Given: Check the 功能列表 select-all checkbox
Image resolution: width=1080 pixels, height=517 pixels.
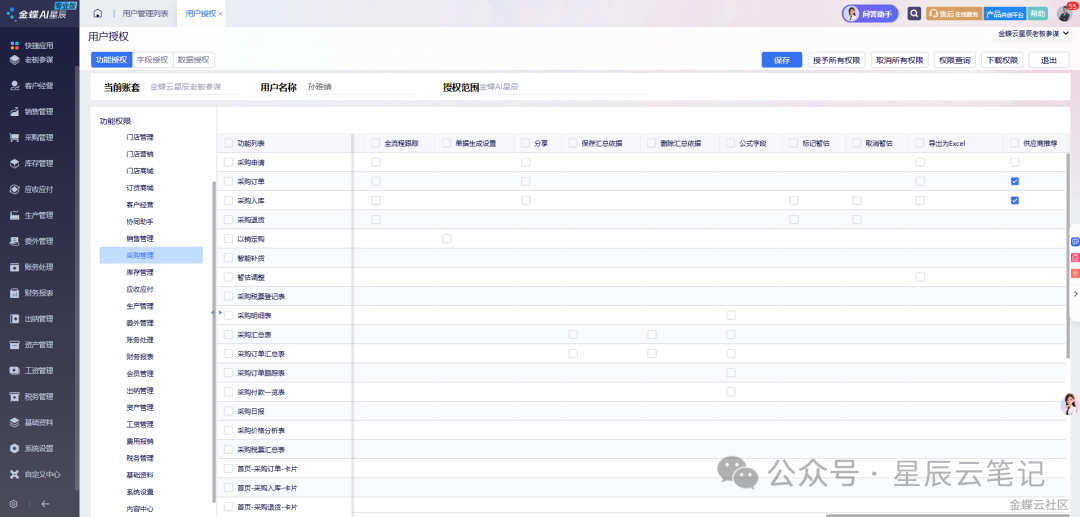Looking at the screenshot, I should click(229, 143).
